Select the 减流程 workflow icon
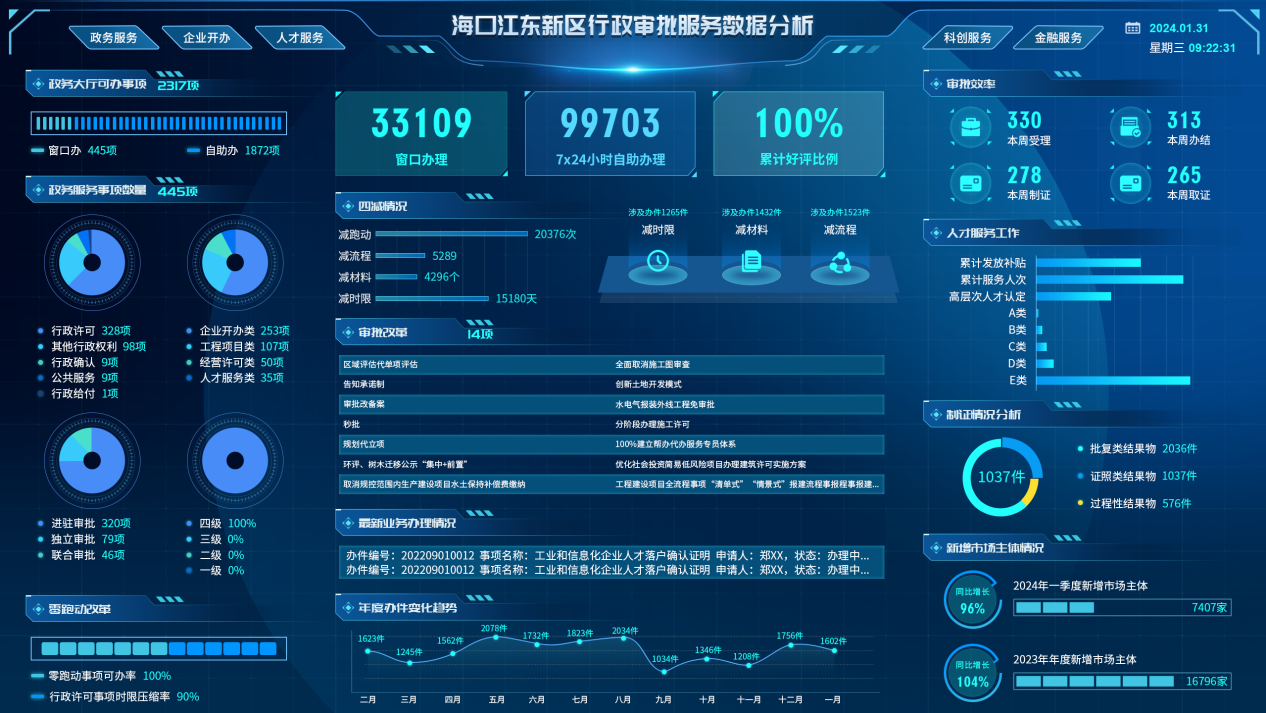1266x713 pixels. click(x=839, y=262)
